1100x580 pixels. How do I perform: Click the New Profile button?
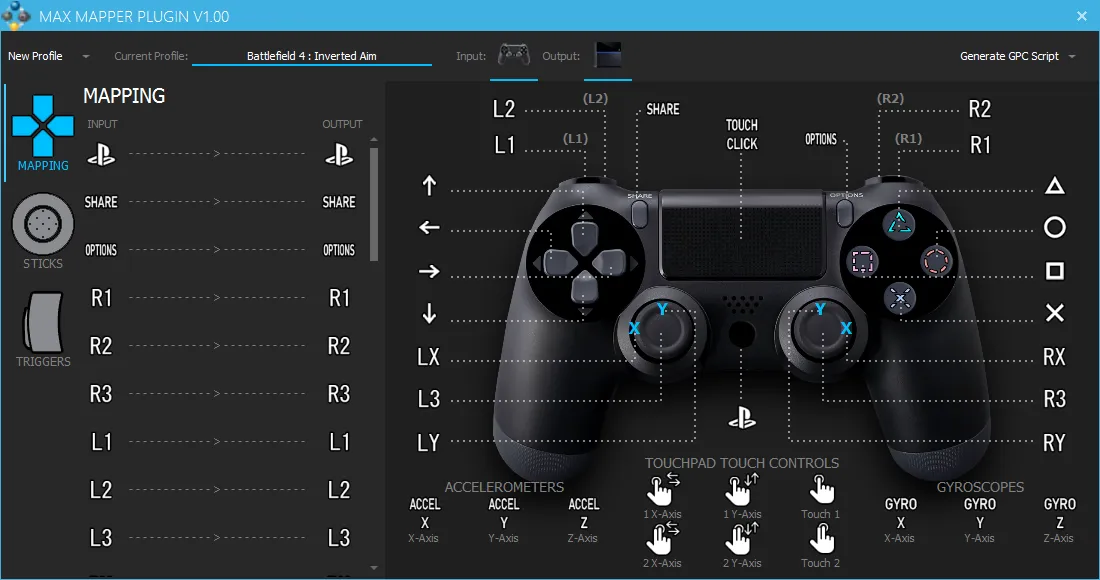35,56
